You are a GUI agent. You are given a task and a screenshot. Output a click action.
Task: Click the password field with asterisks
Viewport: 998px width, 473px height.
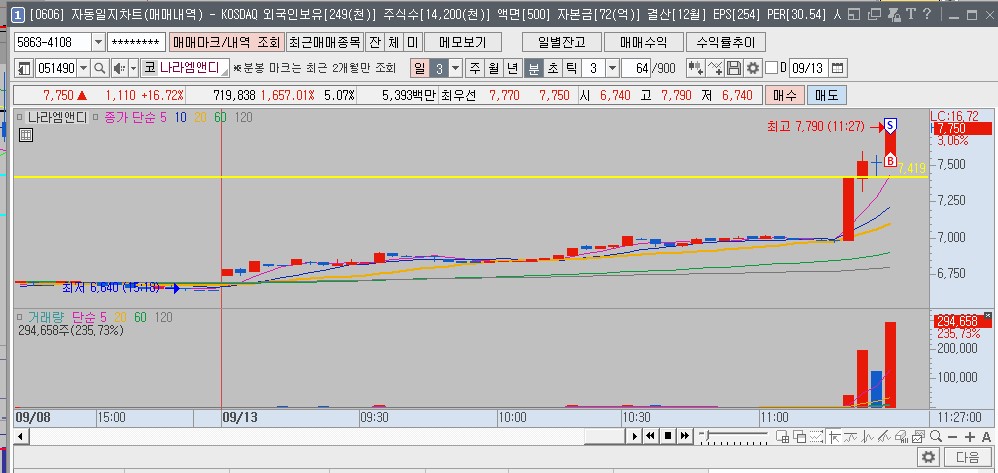click(x=136, y=43)
